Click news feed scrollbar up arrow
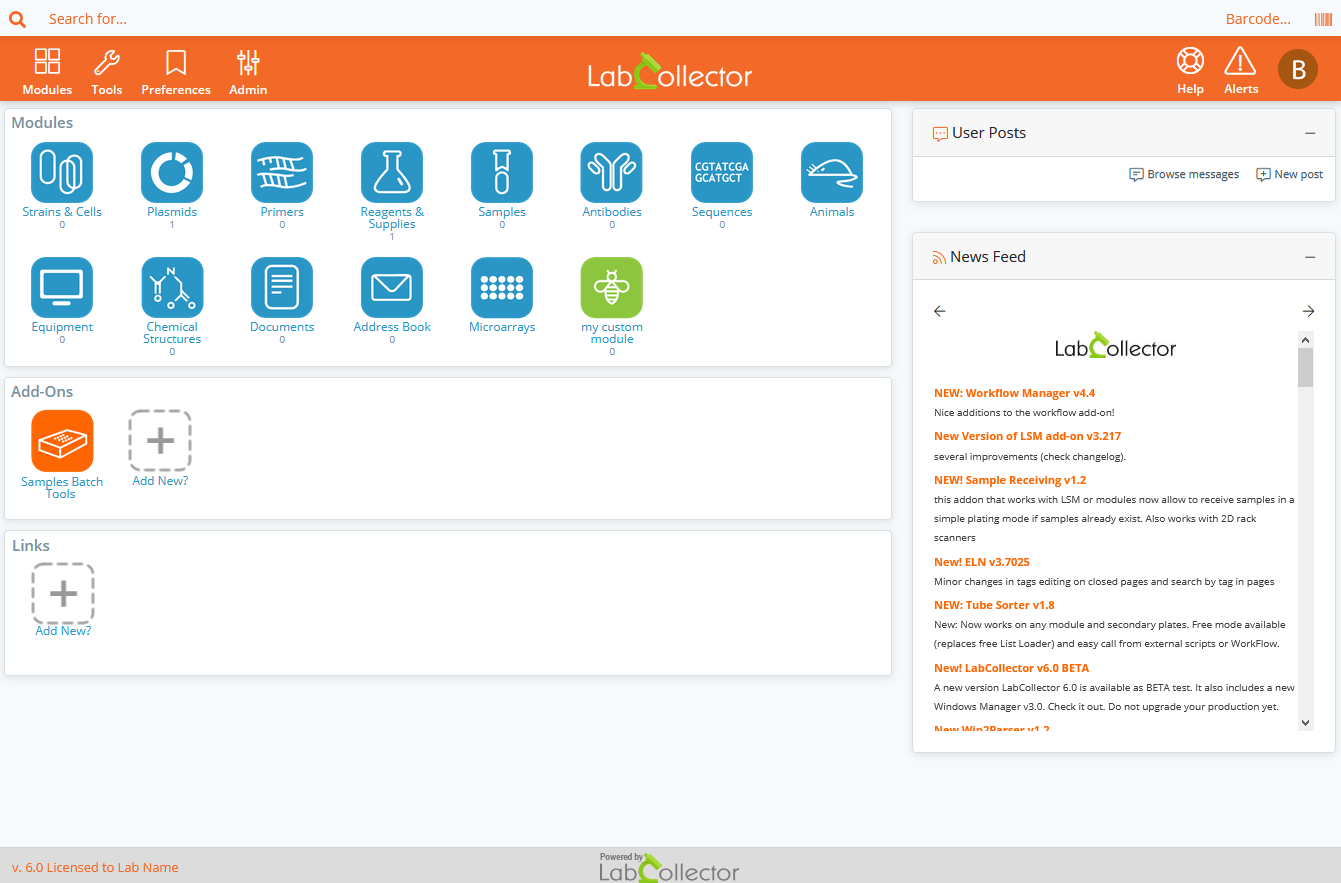 tap(1305, 340)
